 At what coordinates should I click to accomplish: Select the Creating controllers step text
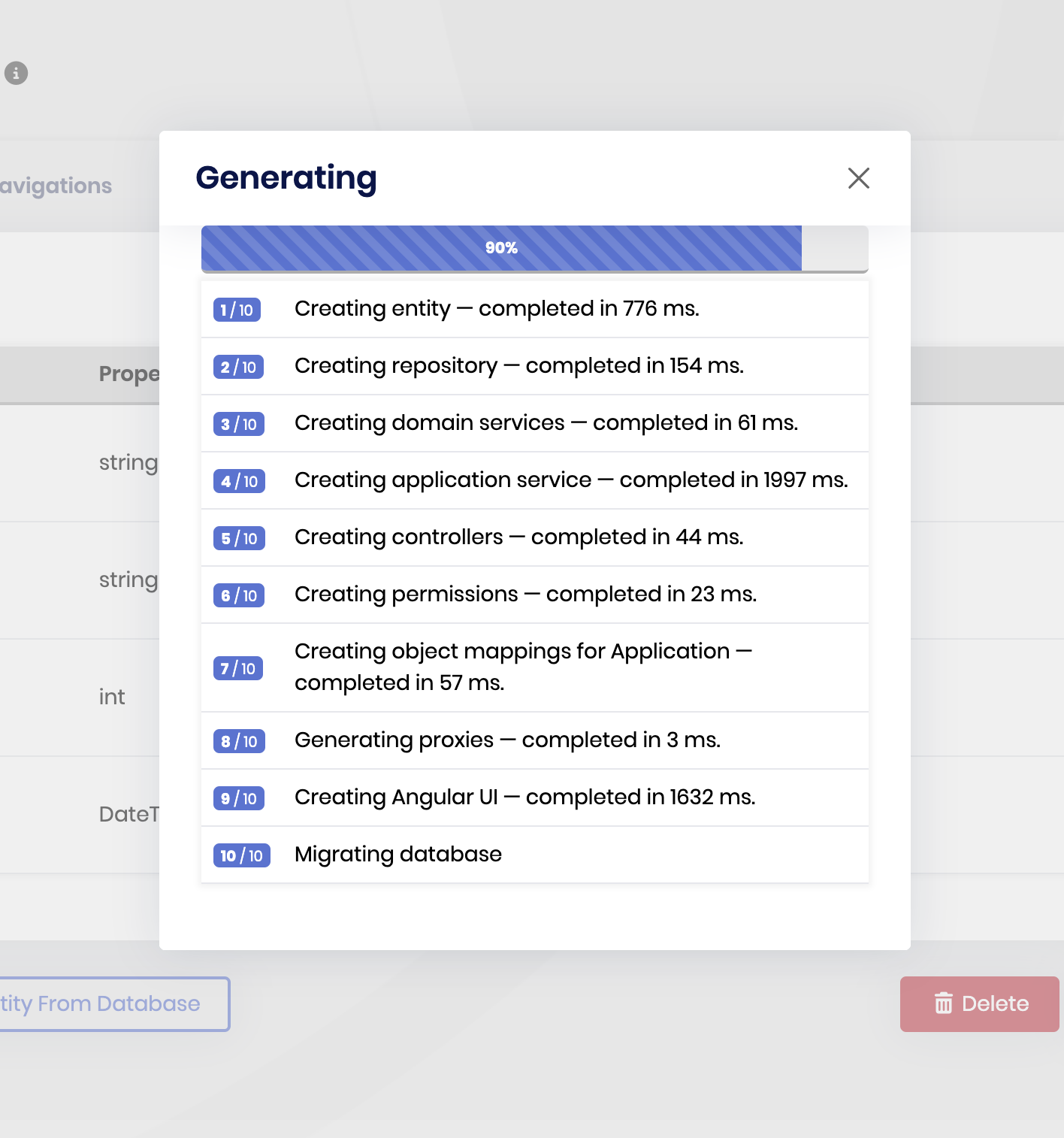518,537
